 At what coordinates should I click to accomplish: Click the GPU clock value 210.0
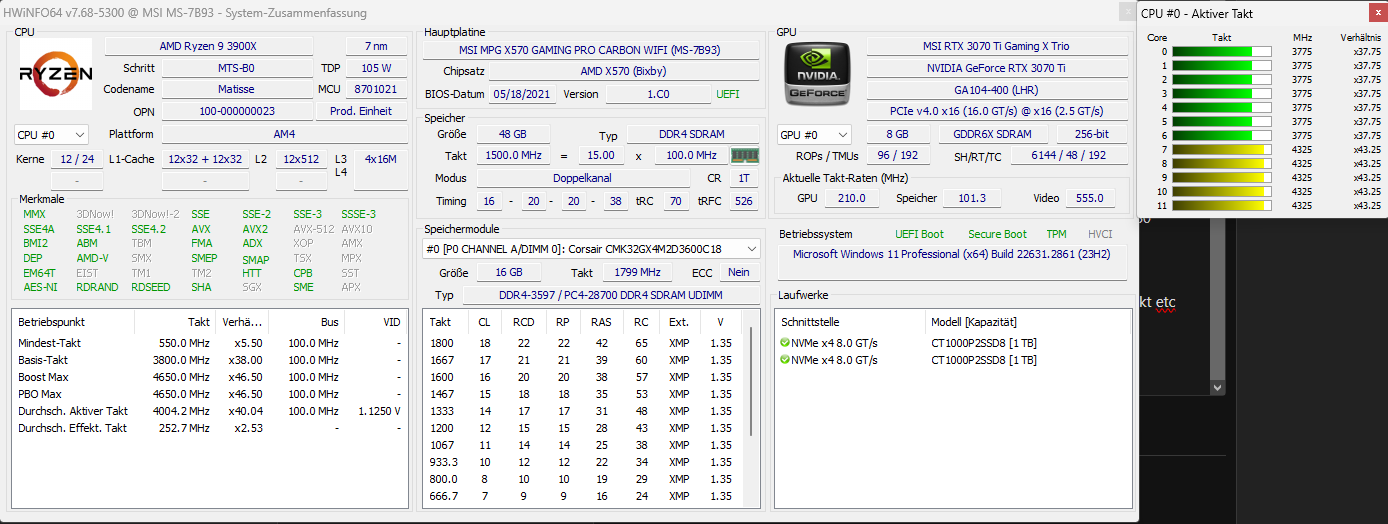(x=852, y=198)
